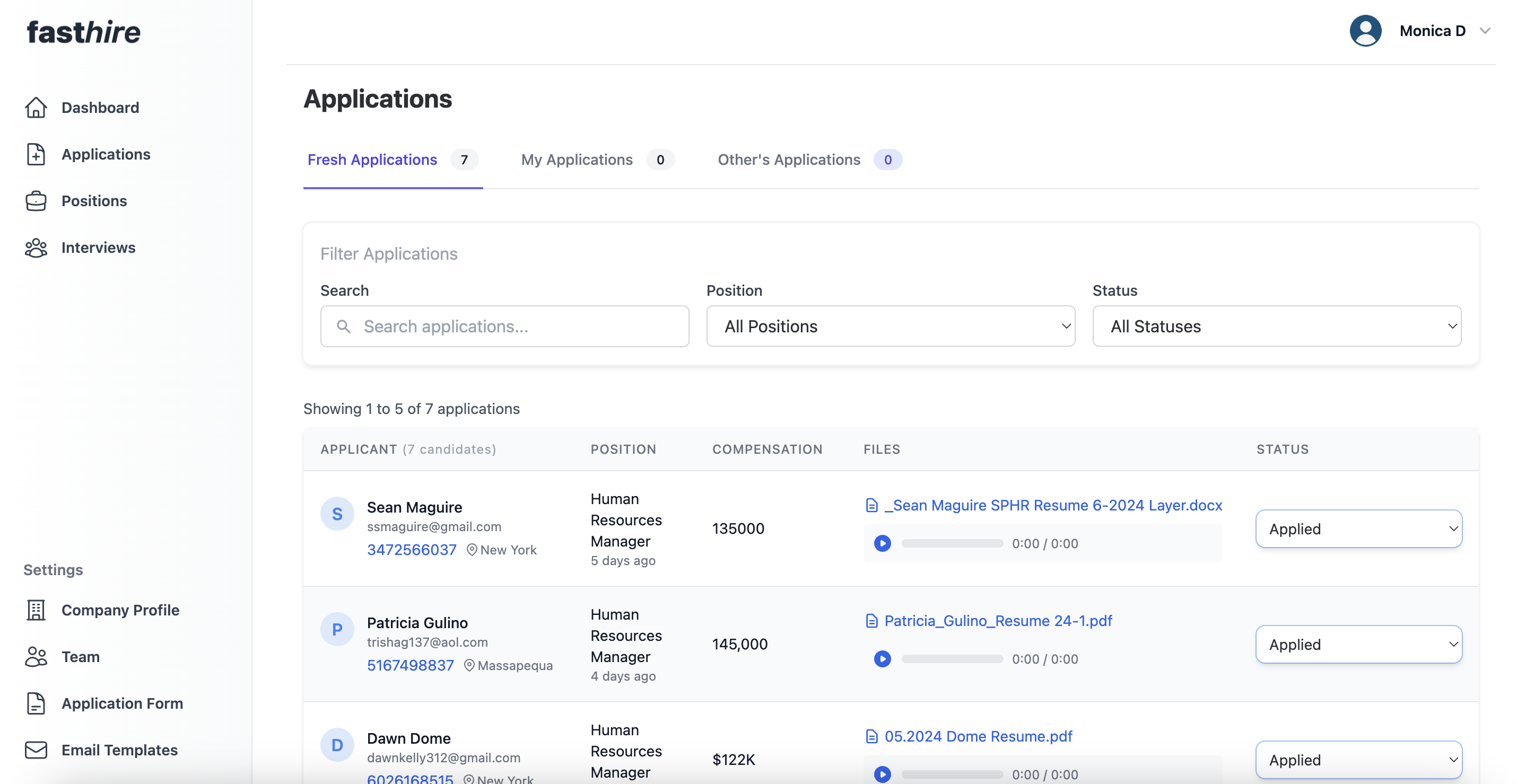Open Company Profile building icon
The width and height of the screenshot is (1517, 784).
click(36, 610)
